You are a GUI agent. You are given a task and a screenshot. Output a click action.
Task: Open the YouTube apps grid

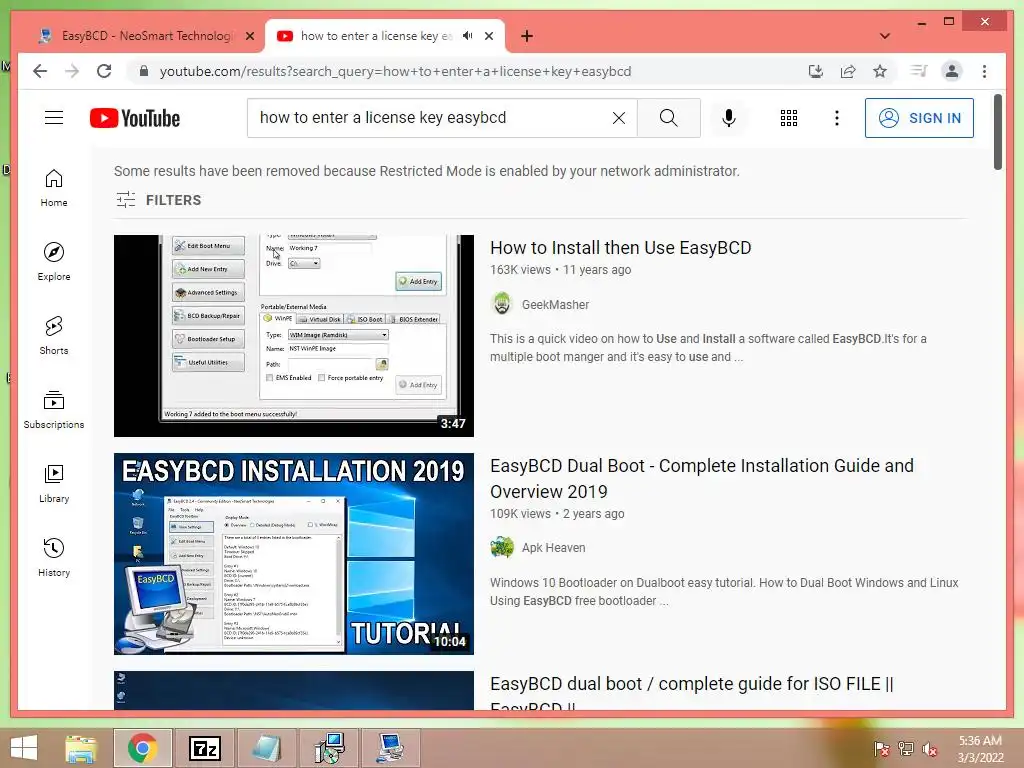point(789,118)
